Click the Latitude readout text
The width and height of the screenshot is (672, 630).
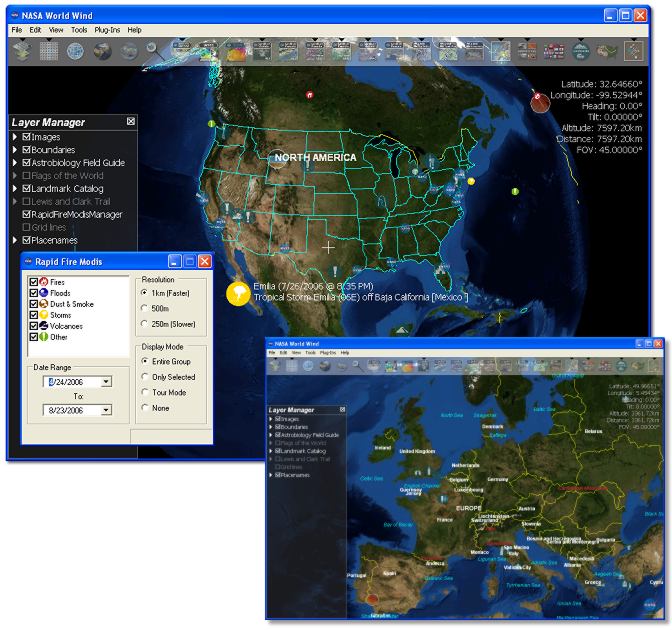[x=602, y=84]
